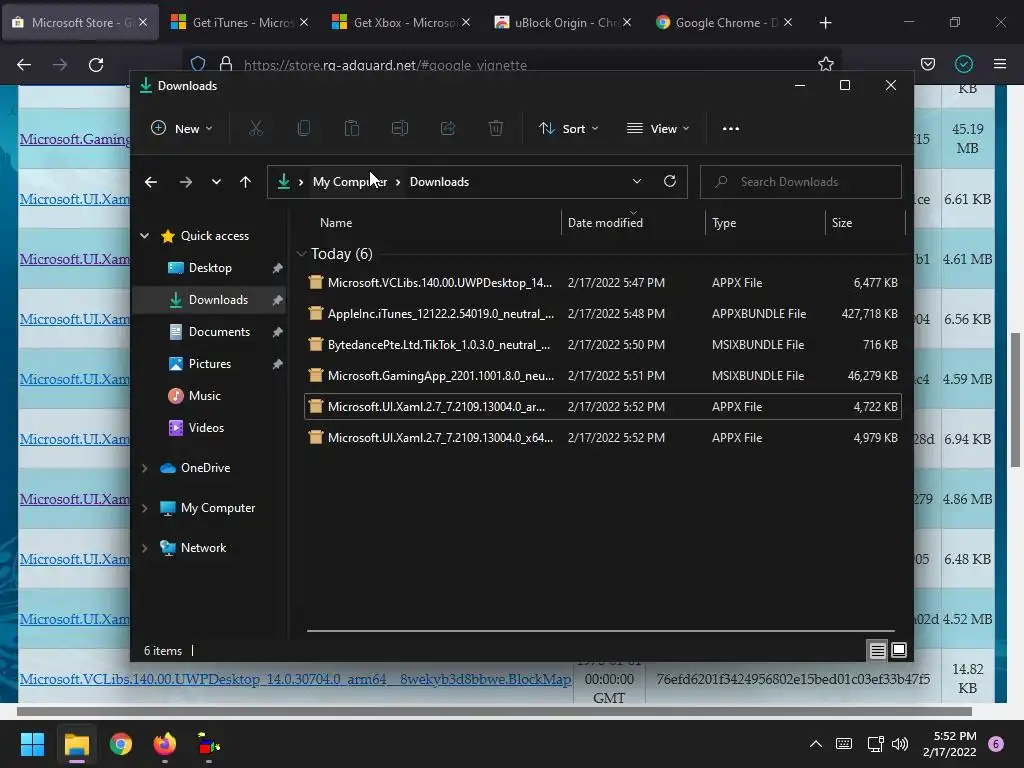Switch to large thumbnails view icon
The height and width of the screenshot is (768, 1024).
point(899,650)
